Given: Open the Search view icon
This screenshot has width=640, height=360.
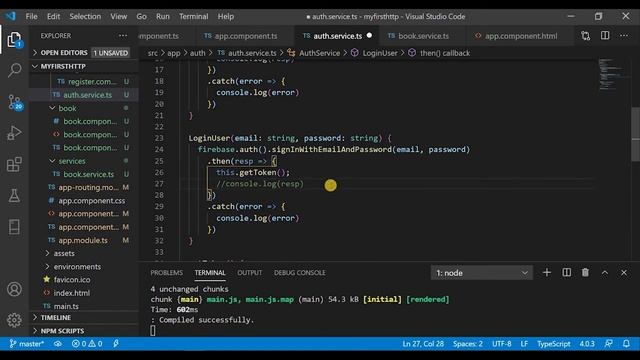Looking at the screenshot, I should pyautogui.click(x=14, y=70).
